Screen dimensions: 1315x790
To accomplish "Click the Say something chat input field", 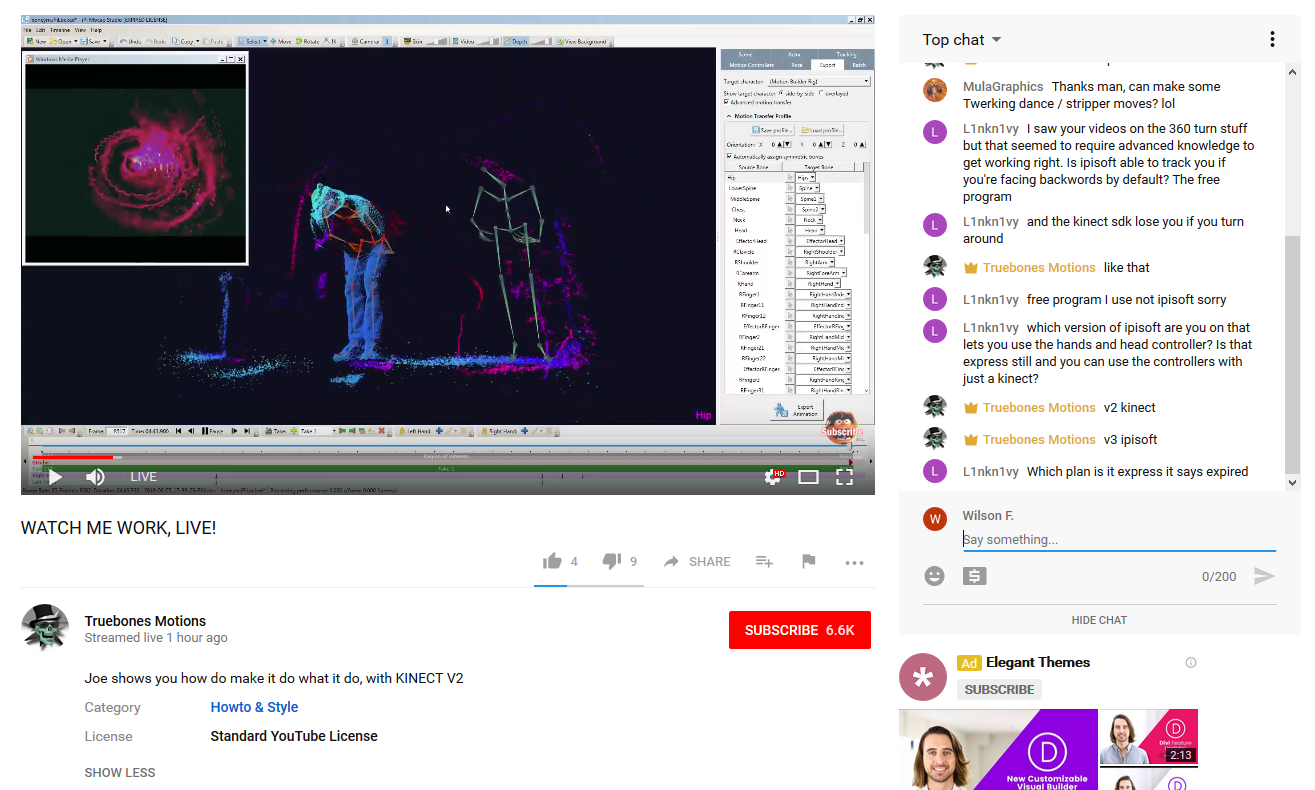I will click(x=1119, y=539).
